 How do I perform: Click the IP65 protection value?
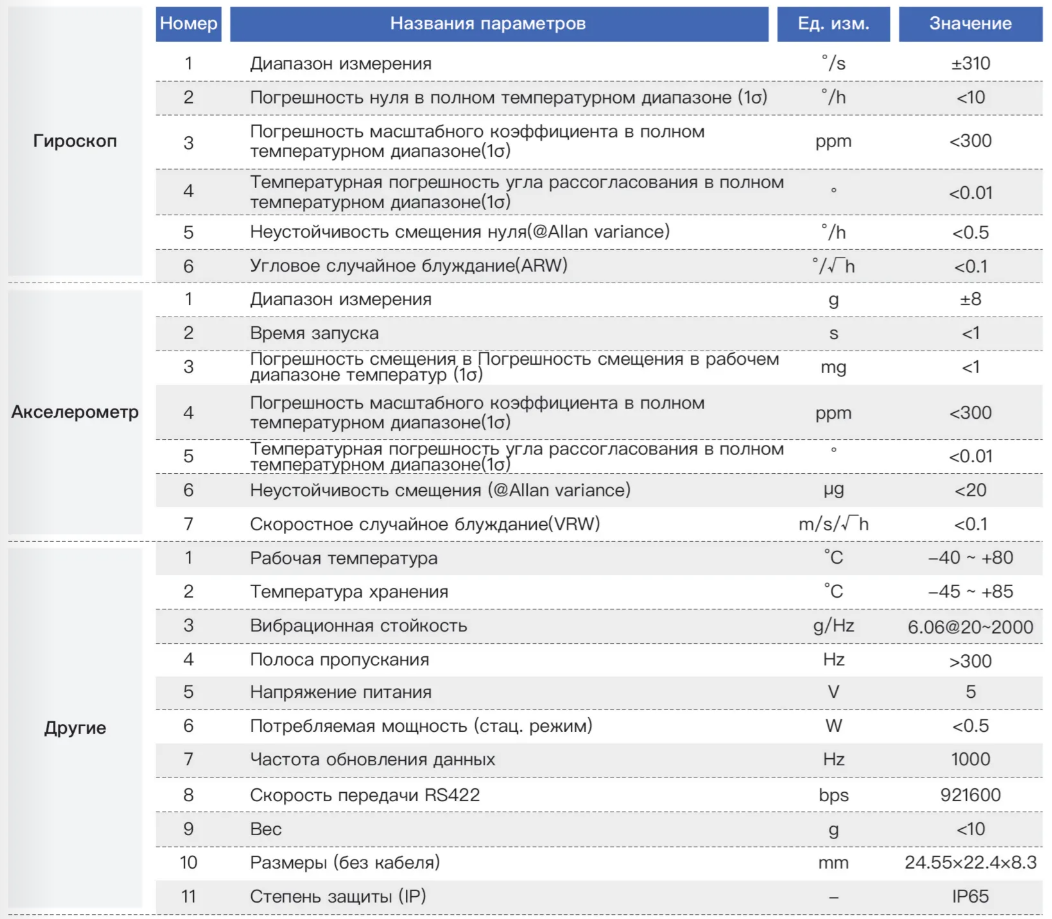970,897
